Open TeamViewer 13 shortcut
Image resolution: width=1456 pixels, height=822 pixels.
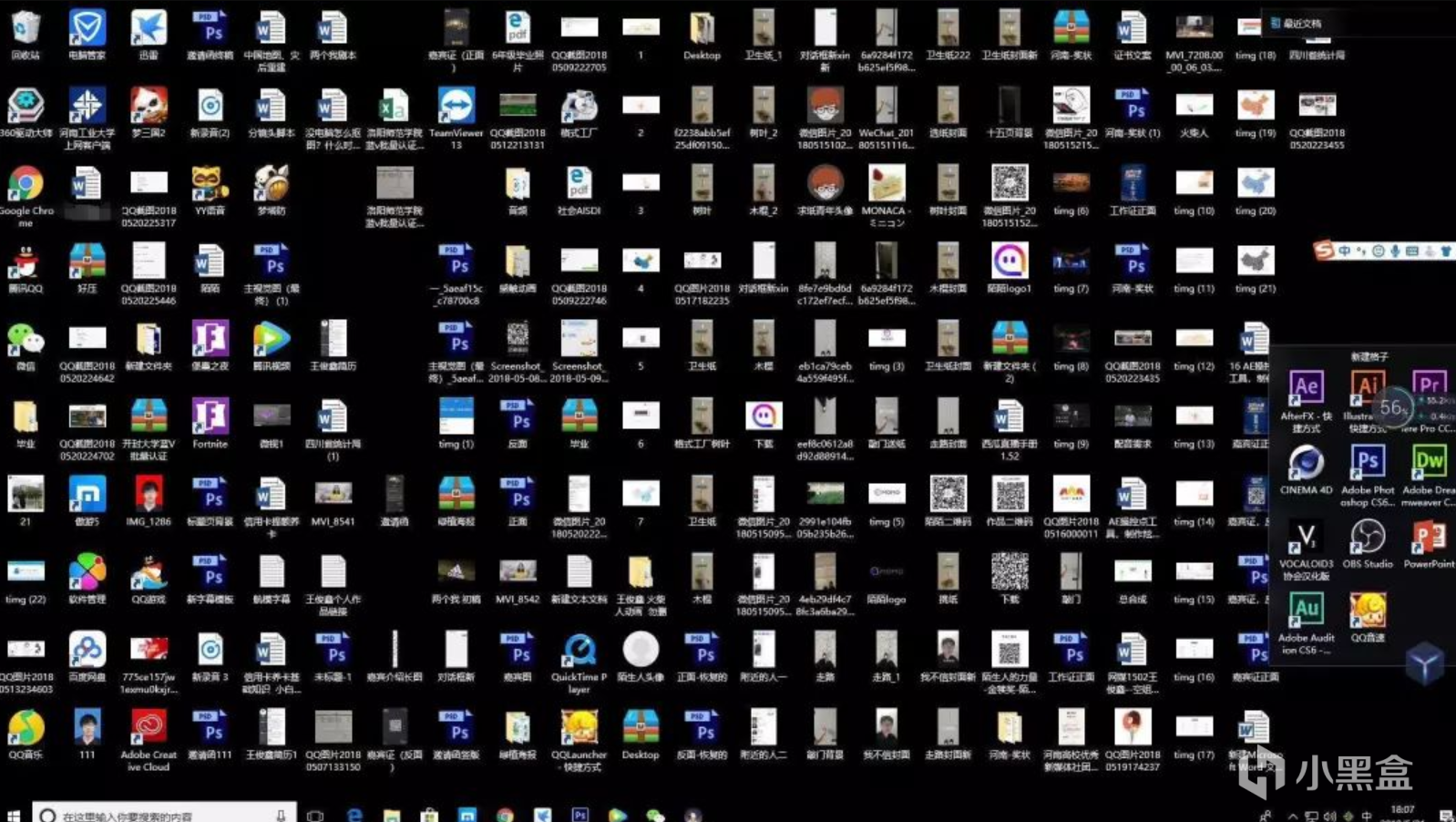tap(456, 118)
